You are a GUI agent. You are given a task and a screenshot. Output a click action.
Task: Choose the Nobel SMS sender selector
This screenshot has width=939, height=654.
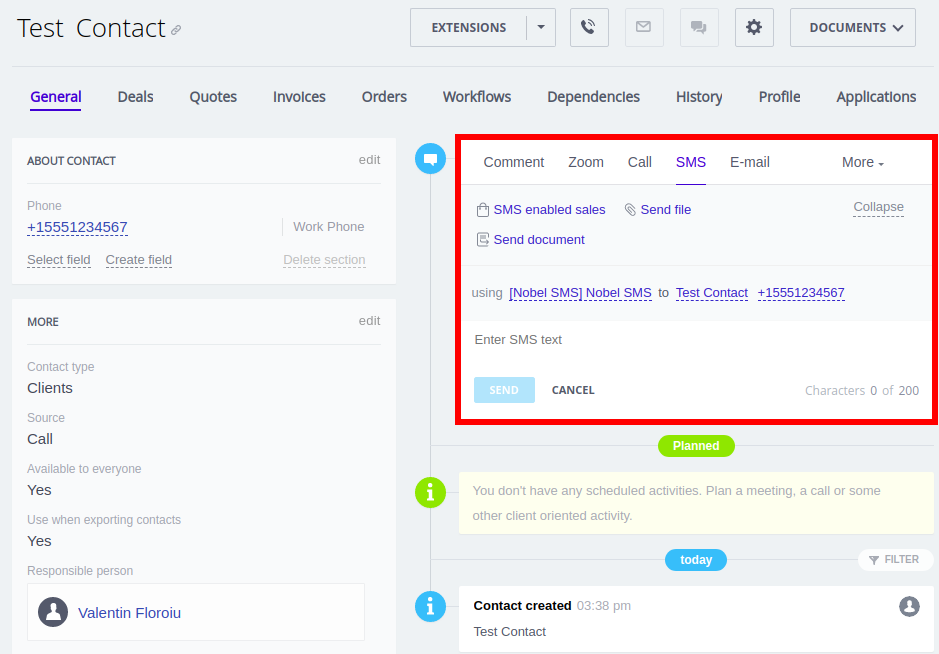click(580, 293)
